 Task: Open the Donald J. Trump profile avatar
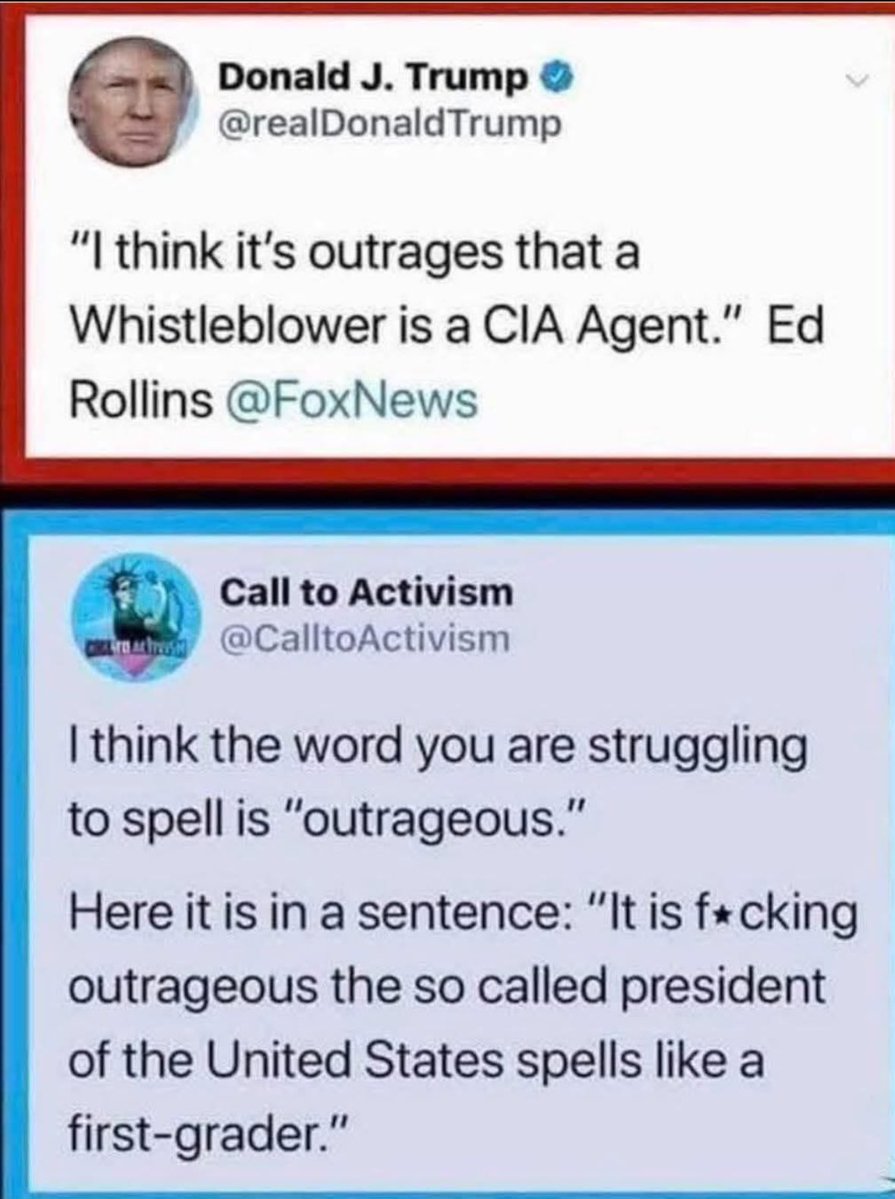coord(131,101)
